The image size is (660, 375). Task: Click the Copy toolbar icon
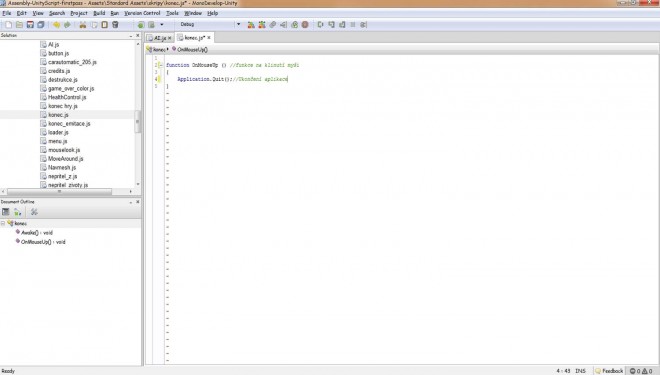pos(94,25)
